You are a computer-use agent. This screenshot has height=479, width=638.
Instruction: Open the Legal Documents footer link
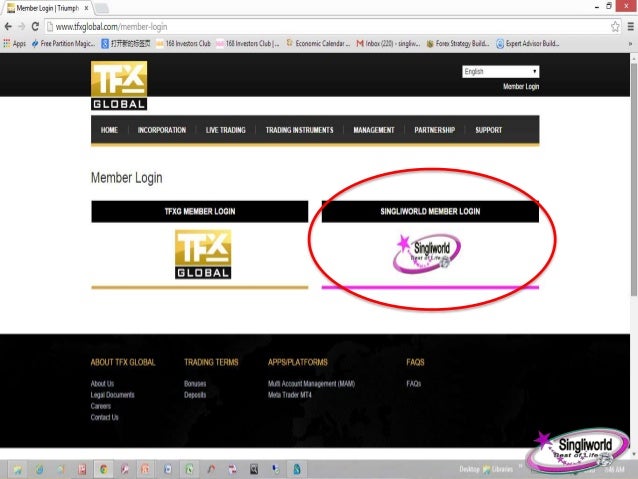tap(112, 395)
